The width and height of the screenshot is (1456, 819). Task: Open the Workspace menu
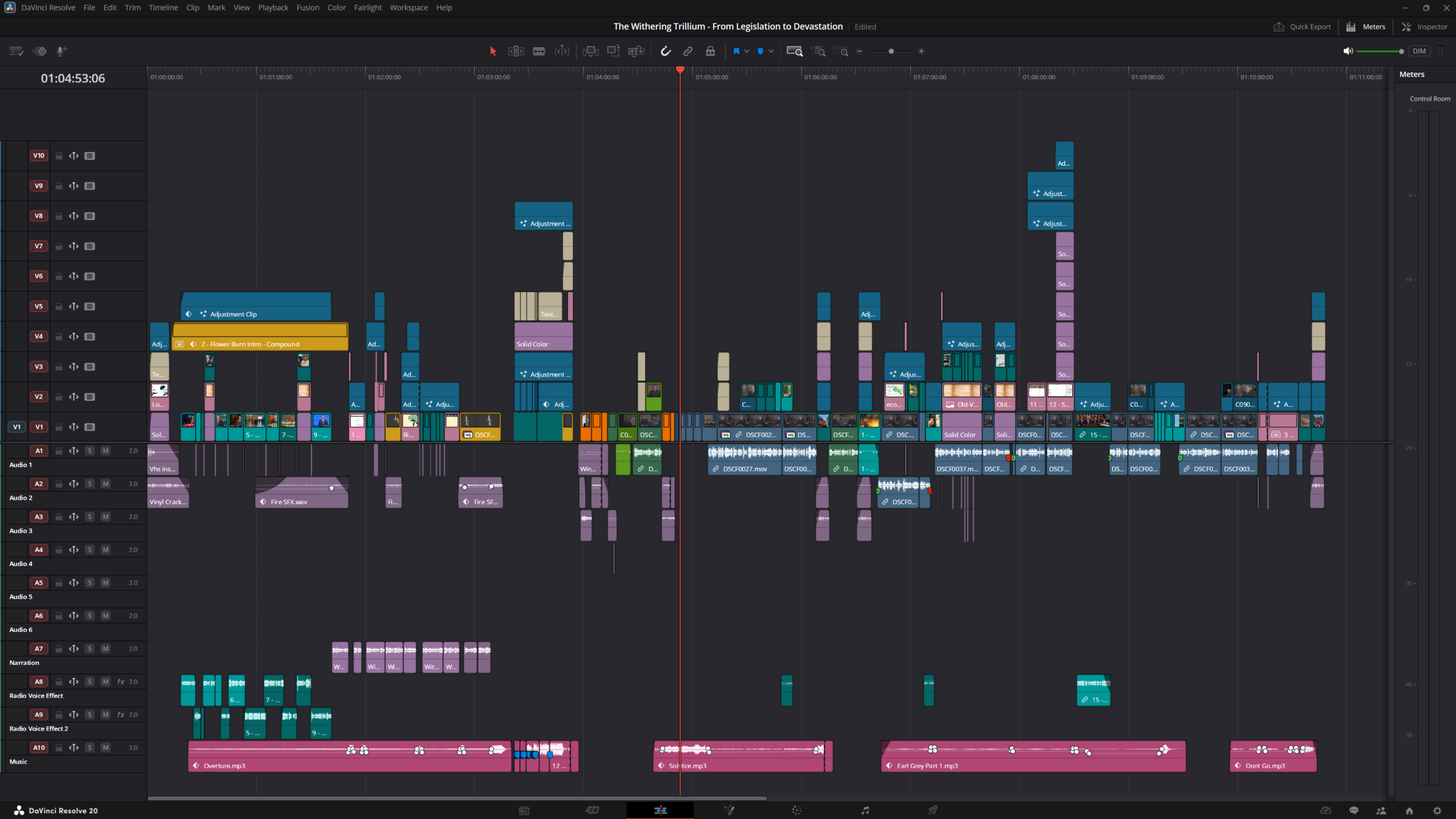pyautogui.click(x=408, y=7)
